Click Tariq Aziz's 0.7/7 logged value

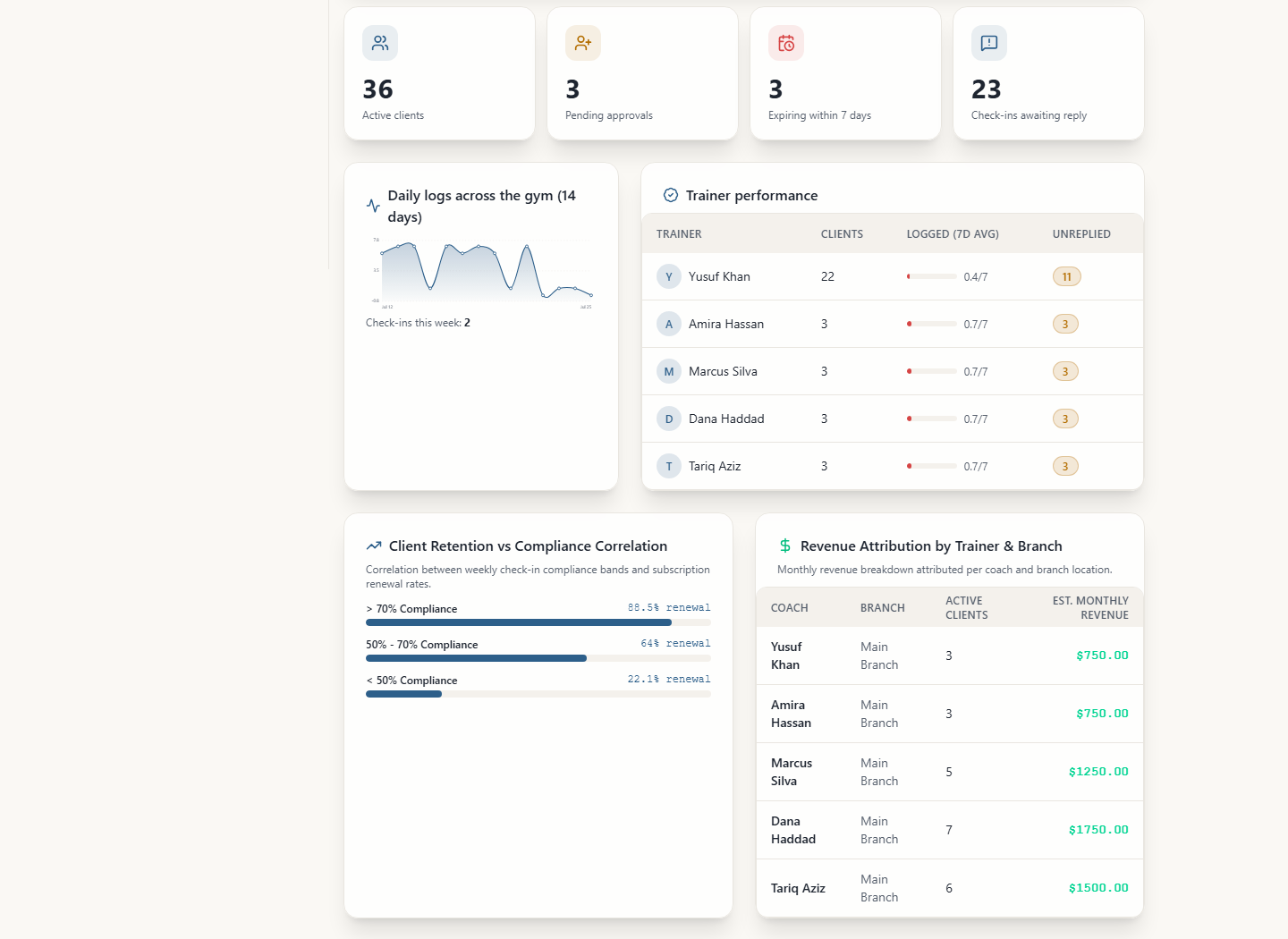pos(976,467)
